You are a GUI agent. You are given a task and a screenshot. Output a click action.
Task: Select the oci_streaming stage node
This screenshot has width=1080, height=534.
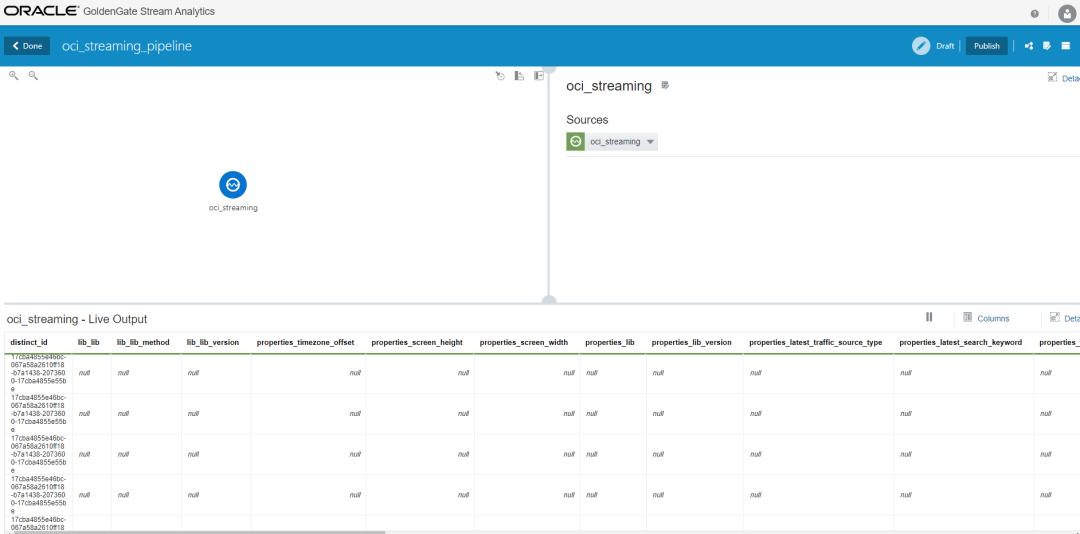[233, 185]
